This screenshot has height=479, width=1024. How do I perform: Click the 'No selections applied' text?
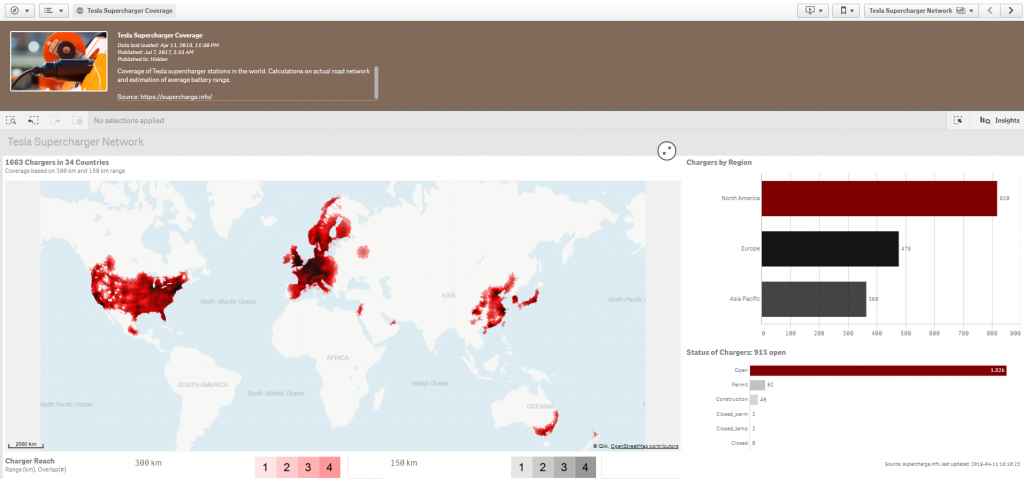(129, 121)
